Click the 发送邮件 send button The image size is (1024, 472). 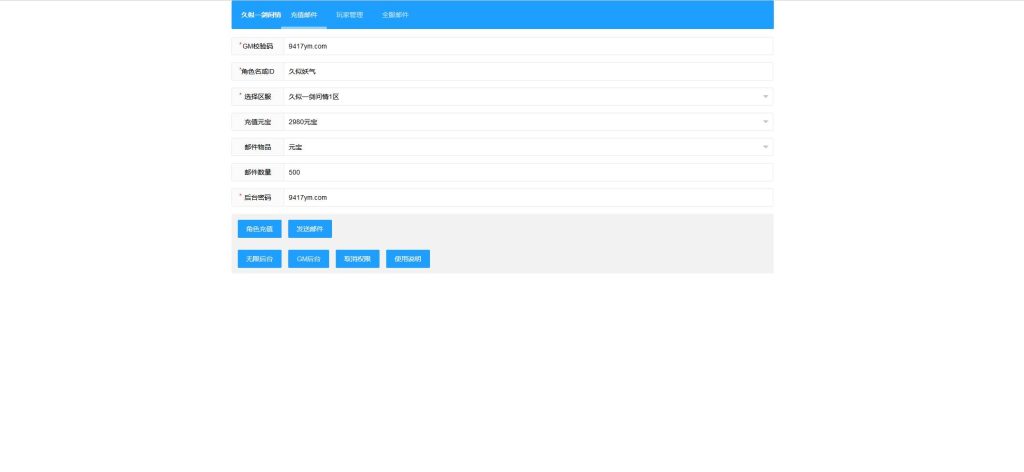[x=310, y=229]
